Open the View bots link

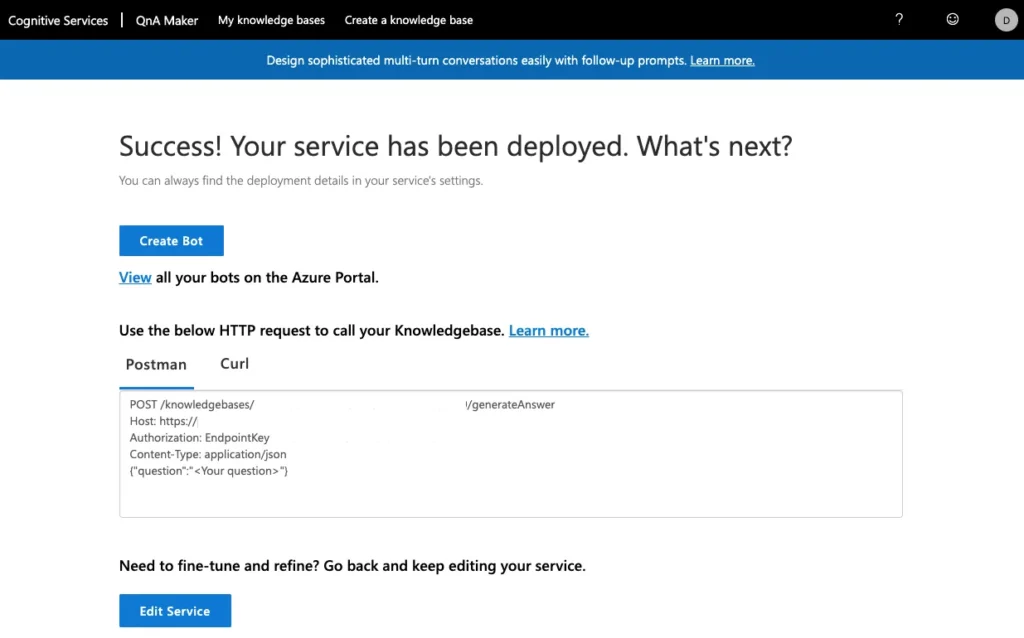tap(135, 278)
